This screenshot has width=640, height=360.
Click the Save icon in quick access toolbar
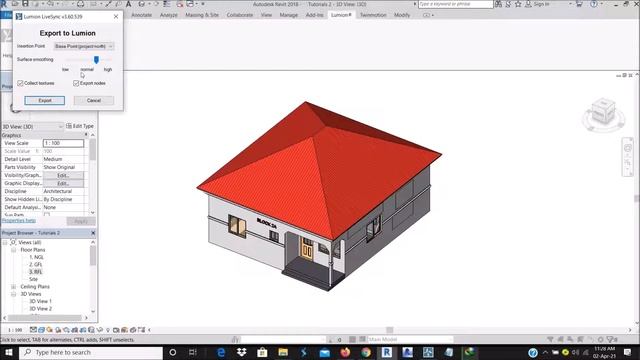point(25,4)
